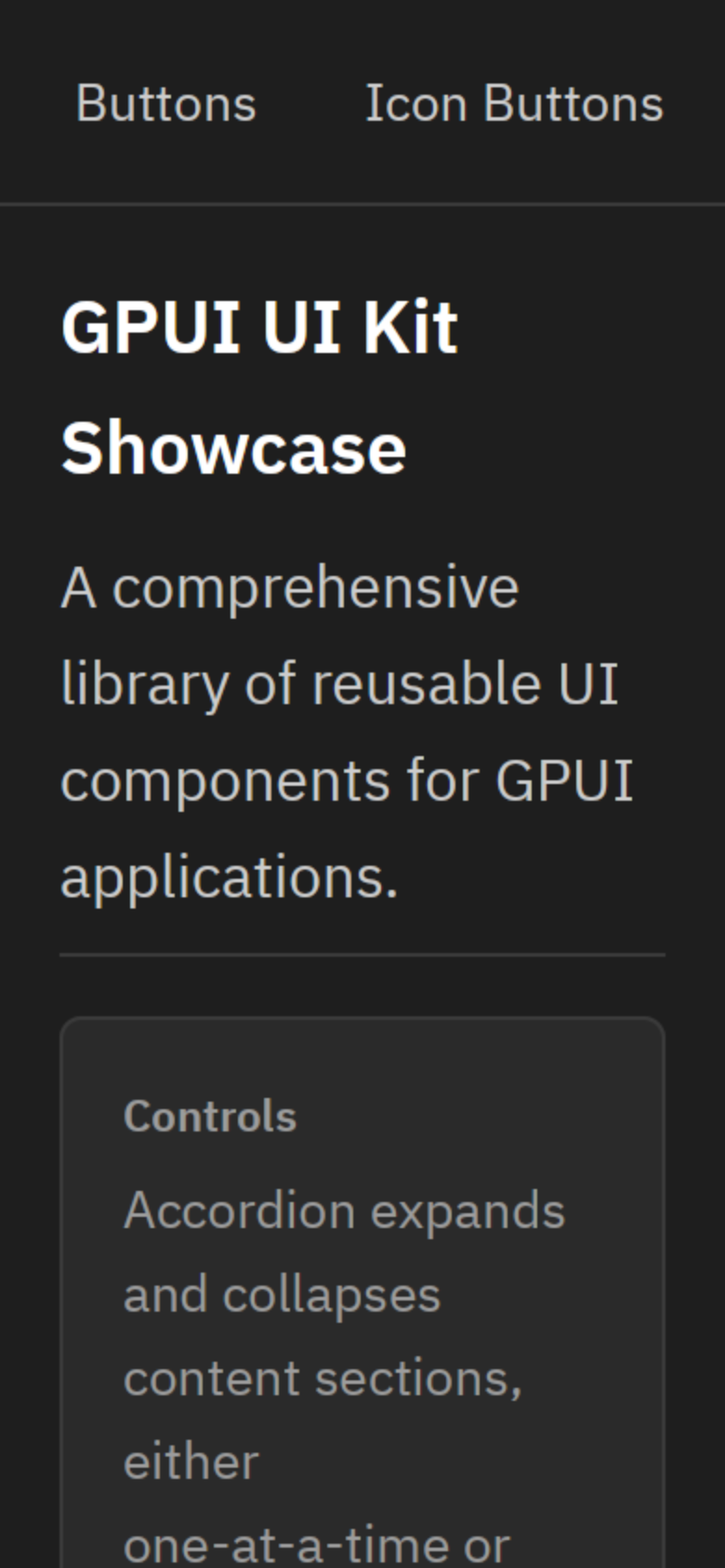Select the word Showcase in the title

pyautogui.click(x=233, y=449)
